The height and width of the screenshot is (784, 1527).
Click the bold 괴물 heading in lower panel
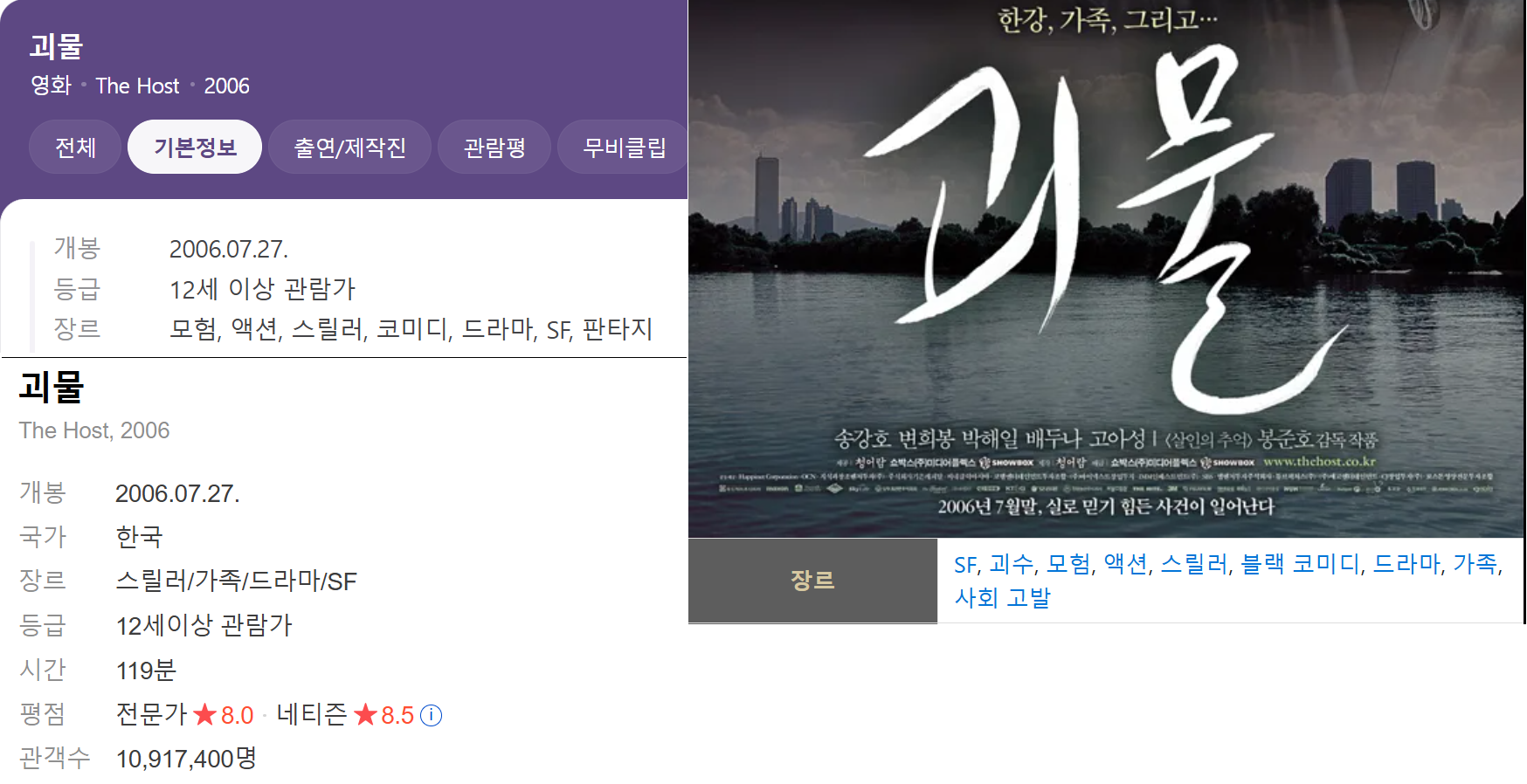(x=52, y=387)
